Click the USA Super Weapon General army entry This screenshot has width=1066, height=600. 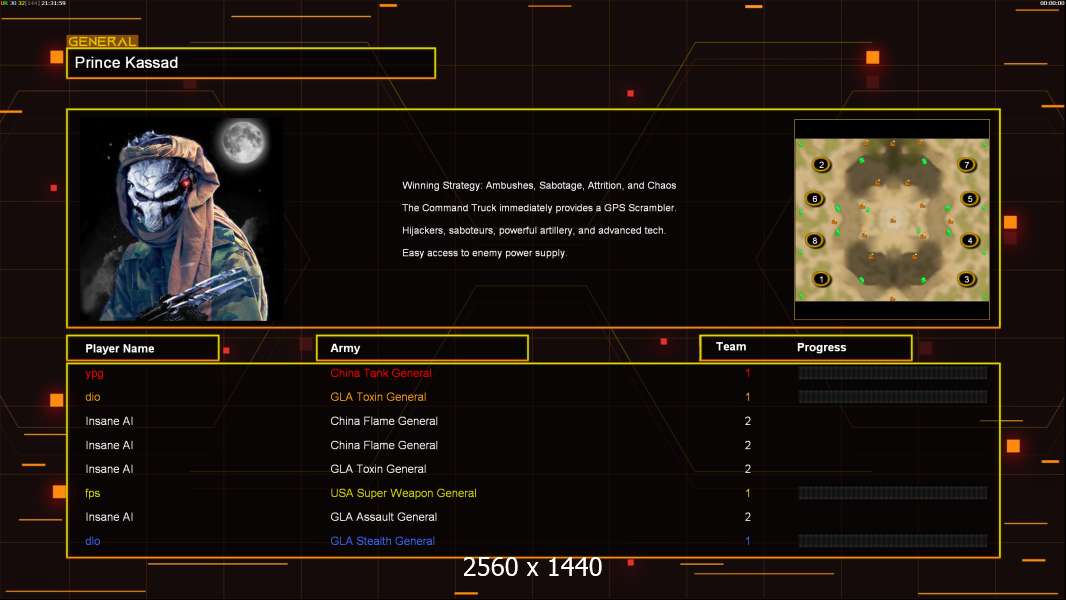(x=403, y=493)
